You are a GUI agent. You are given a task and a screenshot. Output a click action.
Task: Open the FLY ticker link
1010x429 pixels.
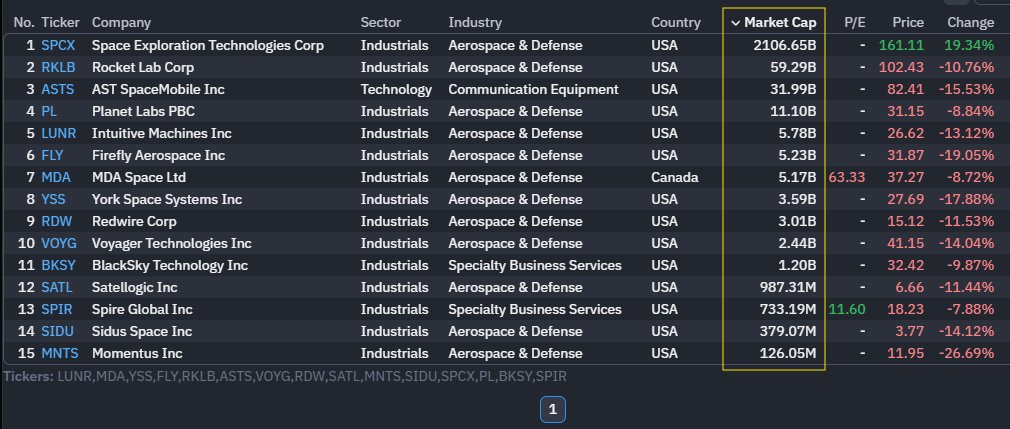point(52,155)
